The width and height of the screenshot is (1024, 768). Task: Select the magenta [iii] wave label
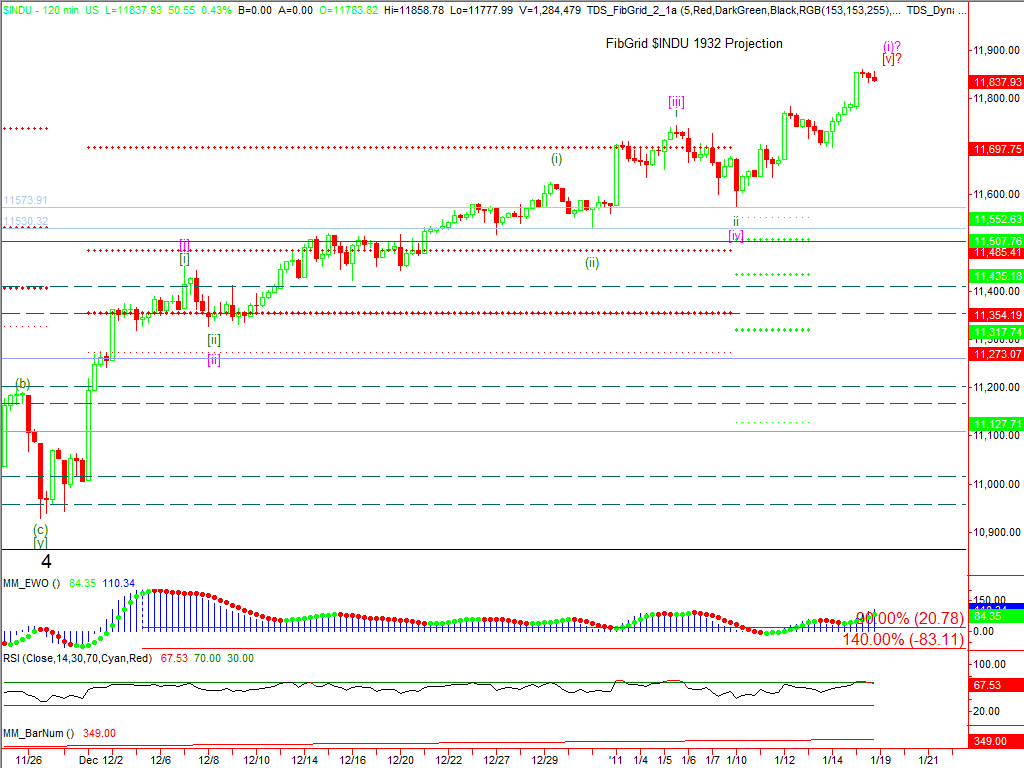(x=677, y=101)
